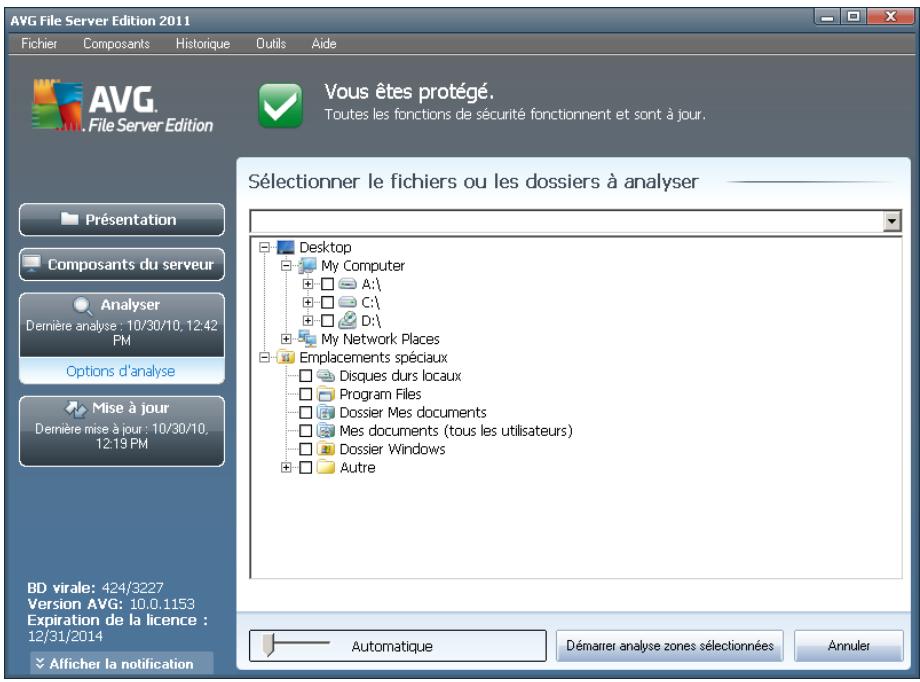Screen dimensions: 920x682
Task: Click the AVG File Server Edition logo
Action: (x=122, y=106)
